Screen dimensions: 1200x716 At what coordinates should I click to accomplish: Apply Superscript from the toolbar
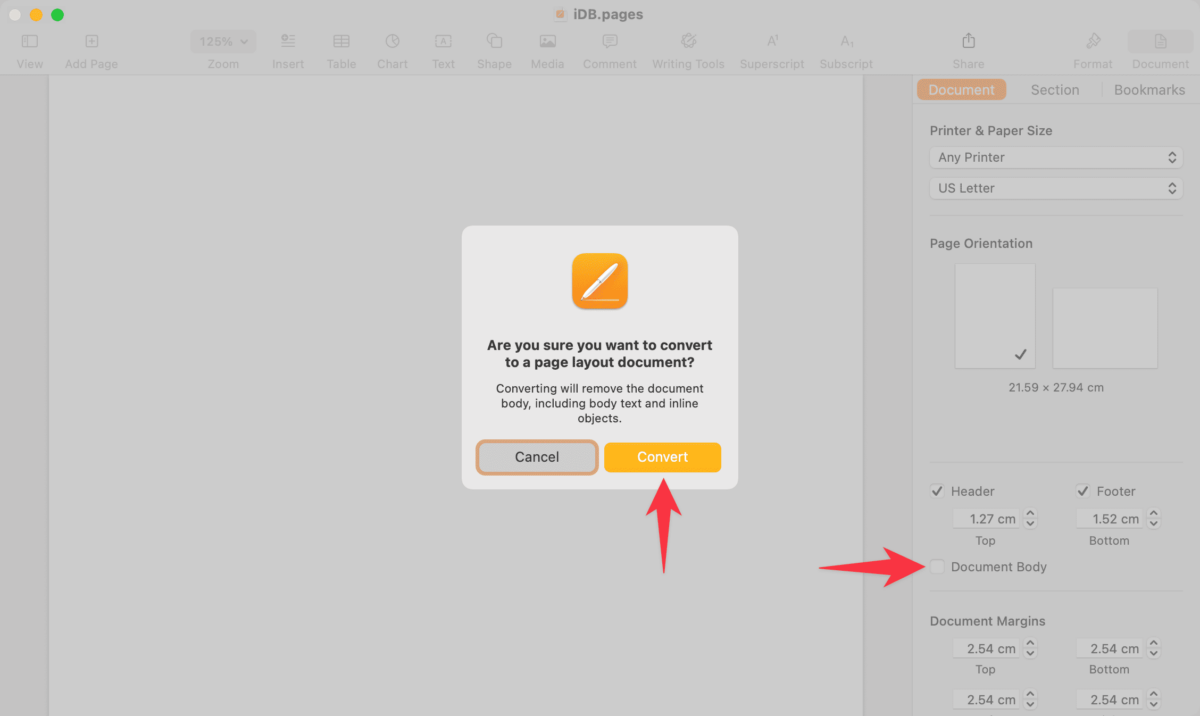click(772, 50)
